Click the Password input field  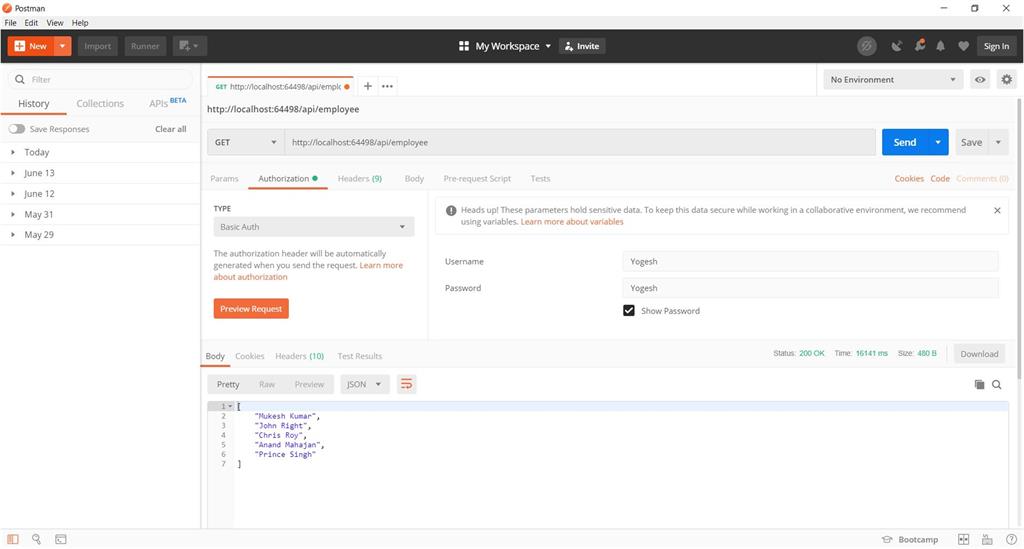(810, 288)
